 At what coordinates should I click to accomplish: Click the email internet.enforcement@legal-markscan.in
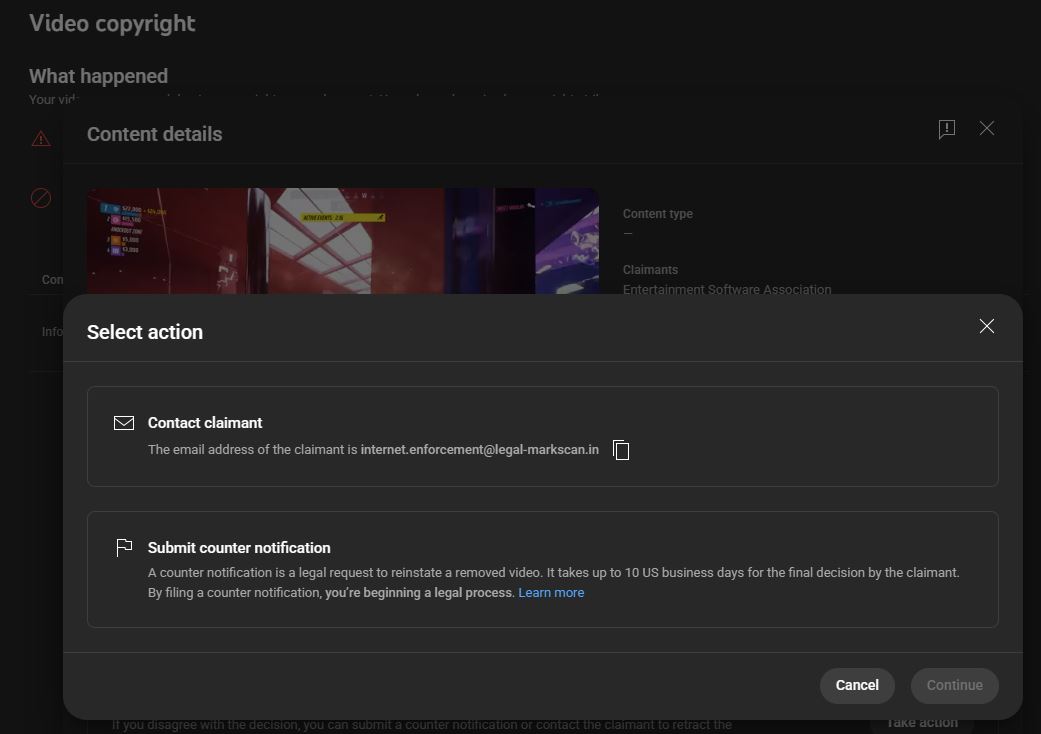479,449
